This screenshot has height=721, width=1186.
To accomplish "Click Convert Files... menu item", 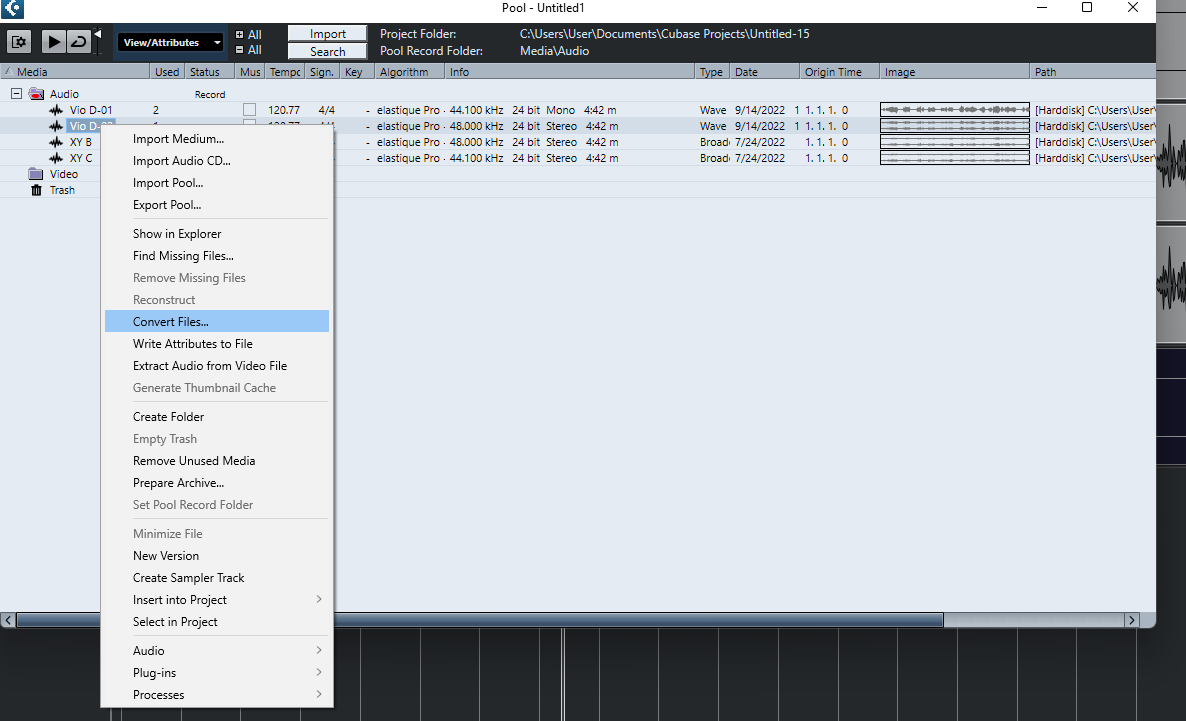I will (x=217, y=322).
